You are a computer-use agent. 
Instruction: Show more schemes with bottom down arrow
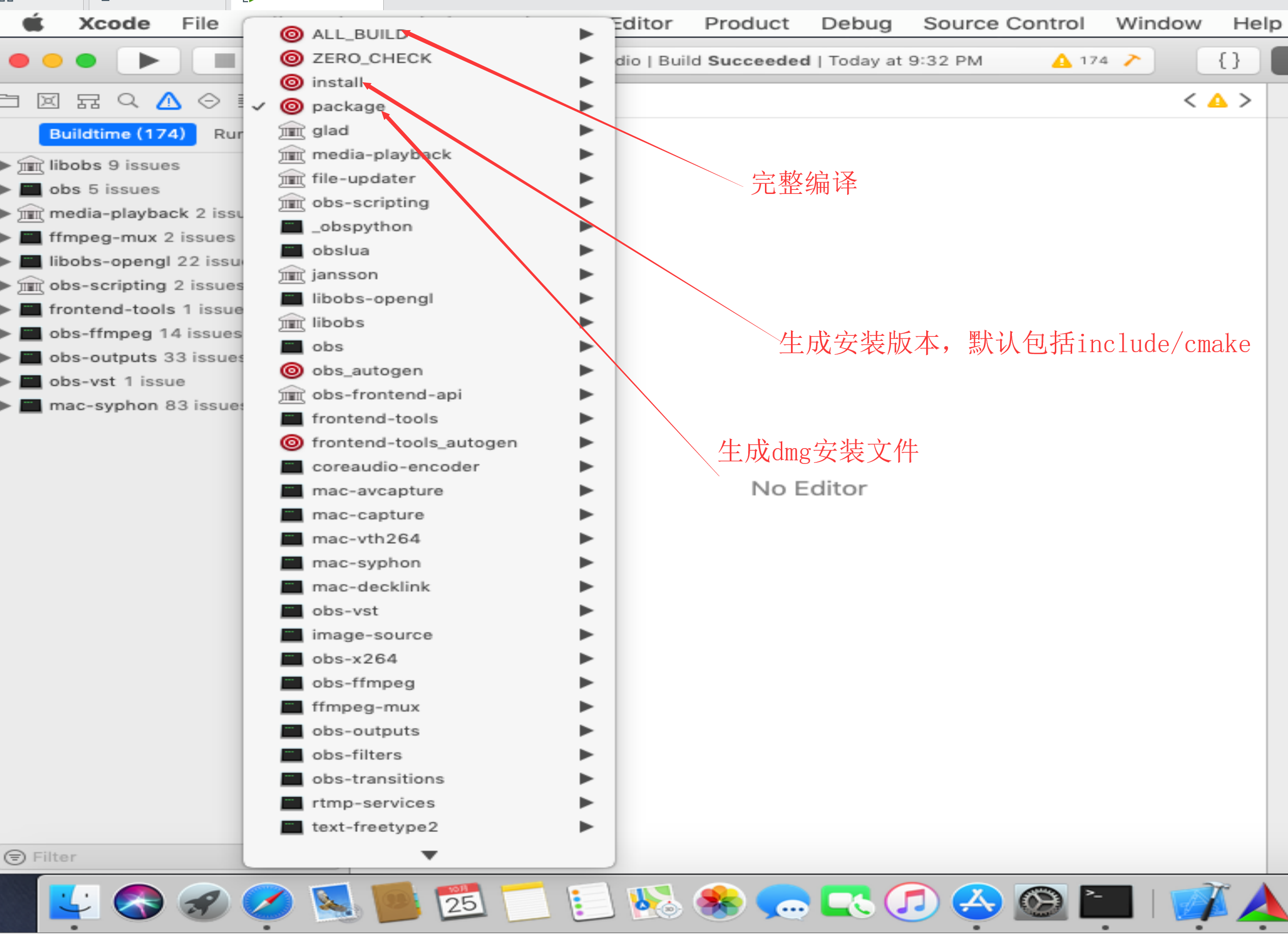tap(429, 855)
